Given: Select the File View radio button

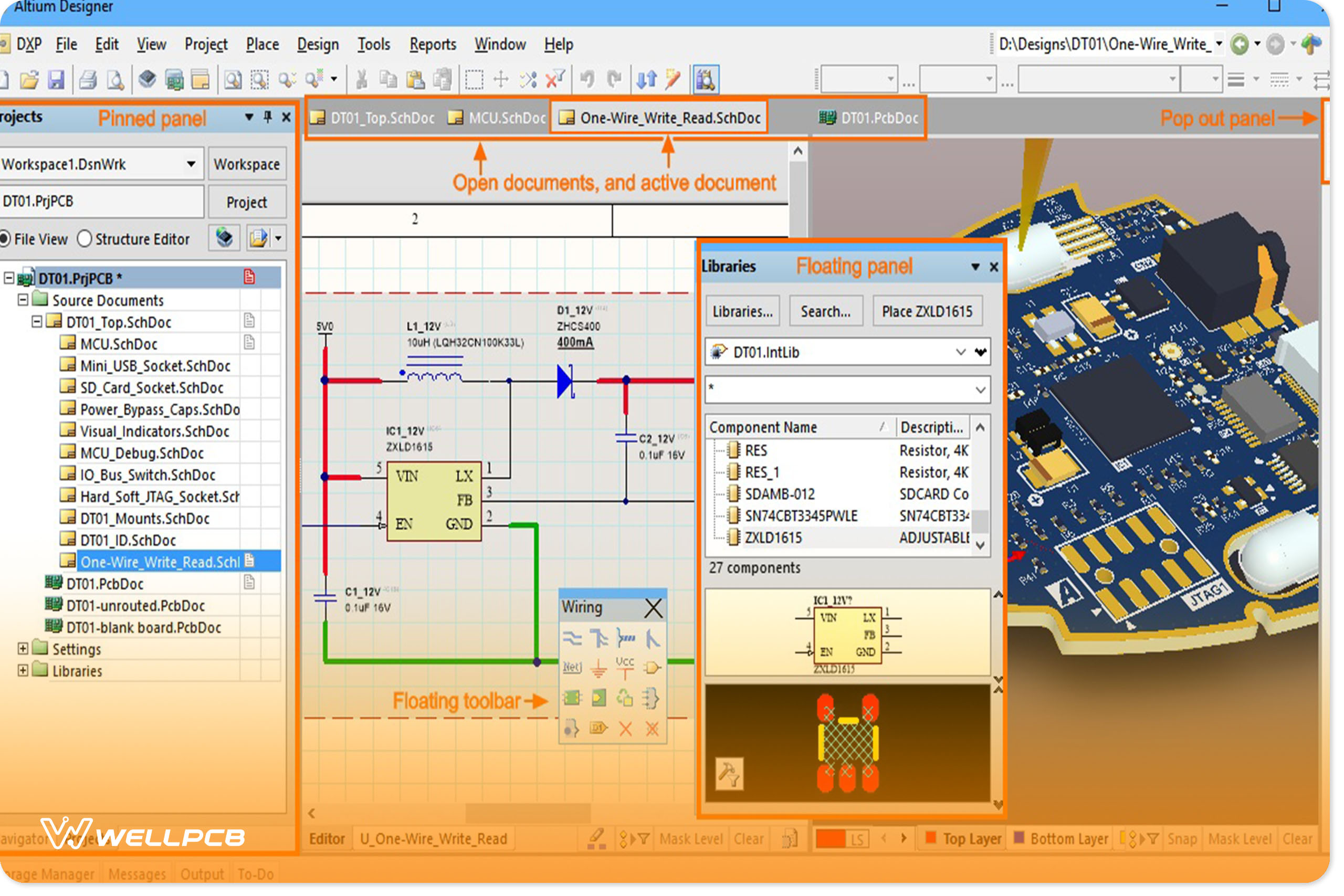Looking at the screenshot, I should point(5,239).
